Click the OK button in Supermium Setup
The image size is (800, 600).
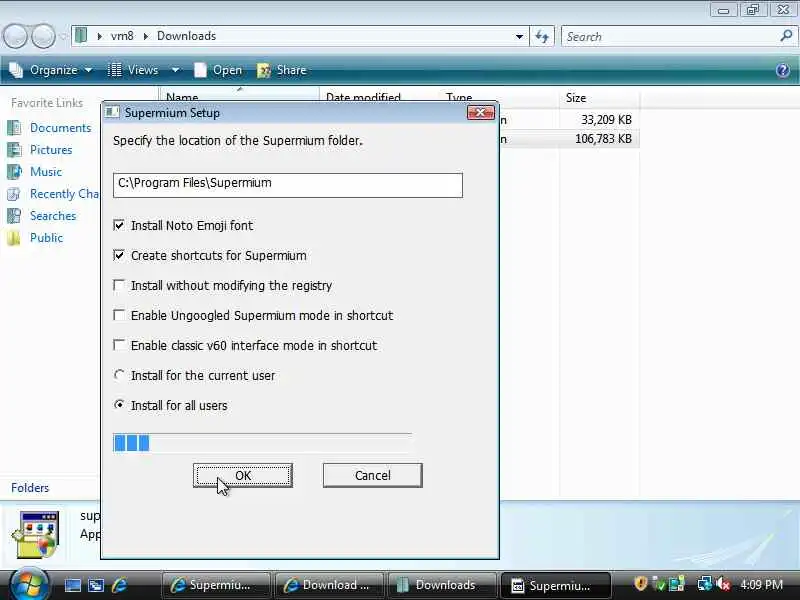(x=243, y=476)
